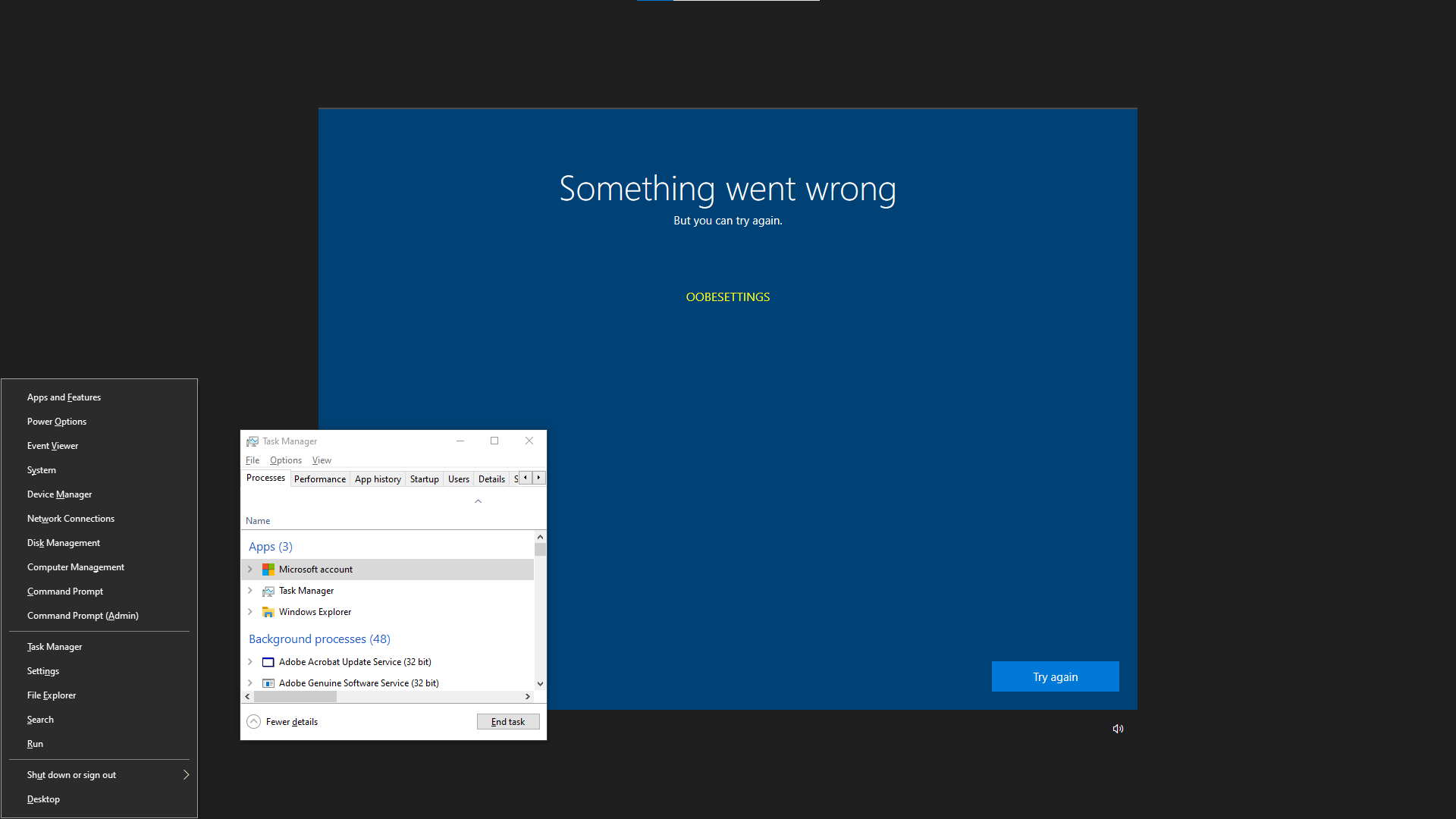Click the Fewer details circular arrow icon
This screenshot has width=1456, height=819.
click(x=254, y=722)
